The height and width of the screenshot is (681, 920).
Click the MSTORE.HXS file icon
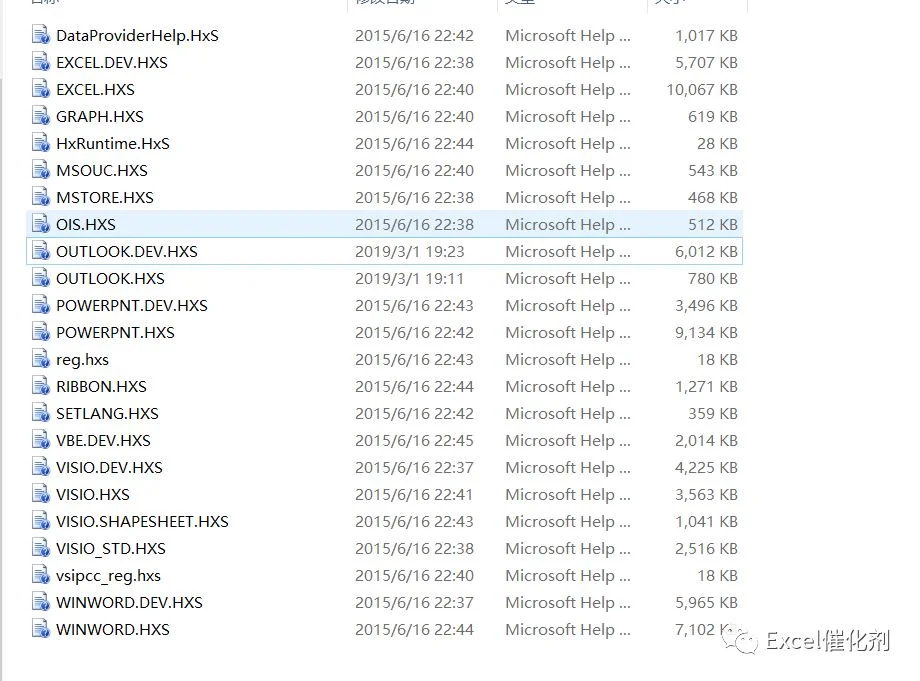point(41,197)
